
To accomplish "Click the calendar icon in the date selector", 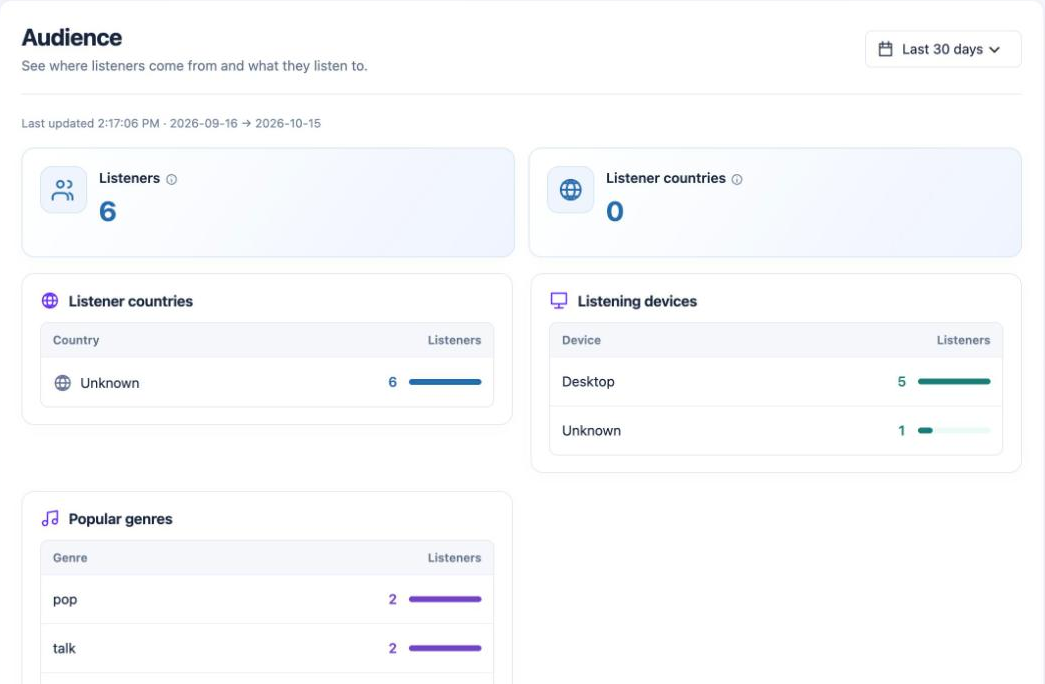I will pos(885,49).
